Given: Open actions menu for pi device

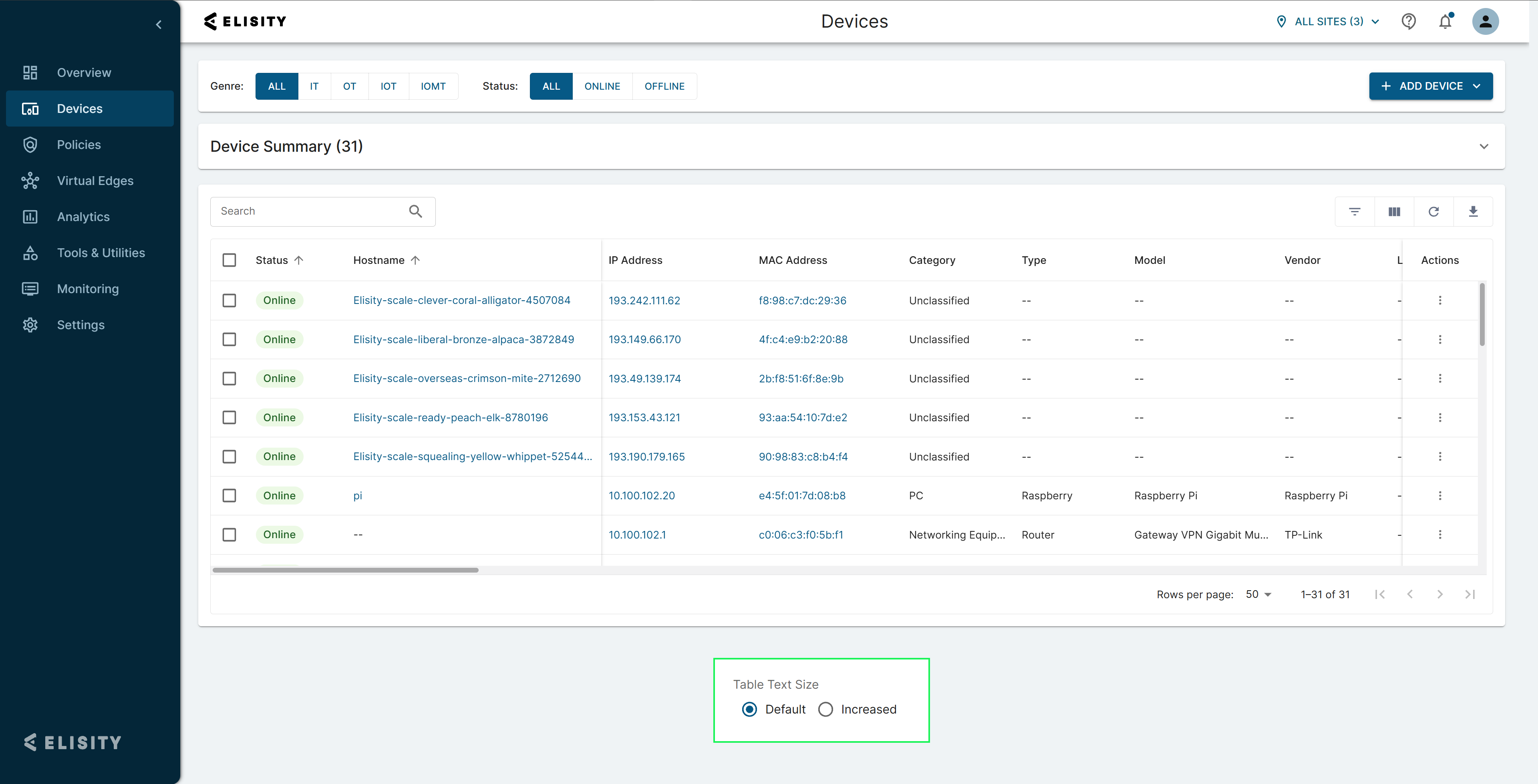Looking at the screenshot, I should tap(1439, 496).
